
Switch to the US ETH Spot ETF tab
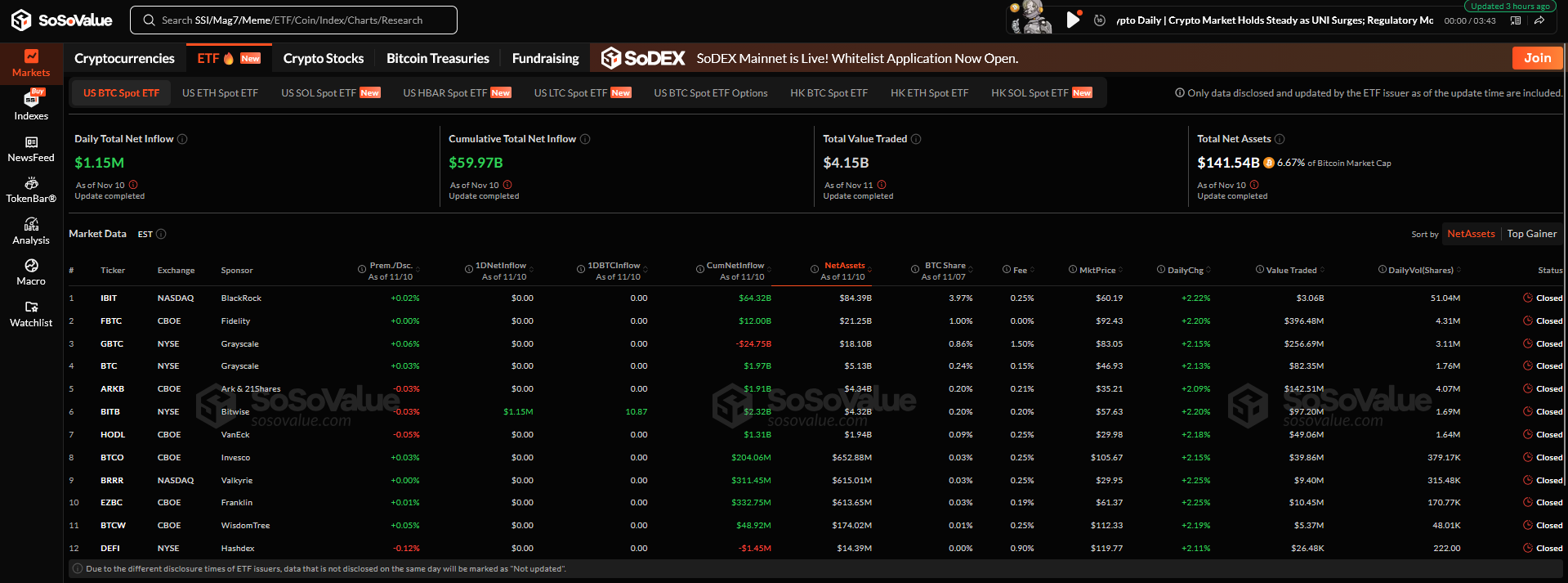pyautogui.click(x=220, y=93)
